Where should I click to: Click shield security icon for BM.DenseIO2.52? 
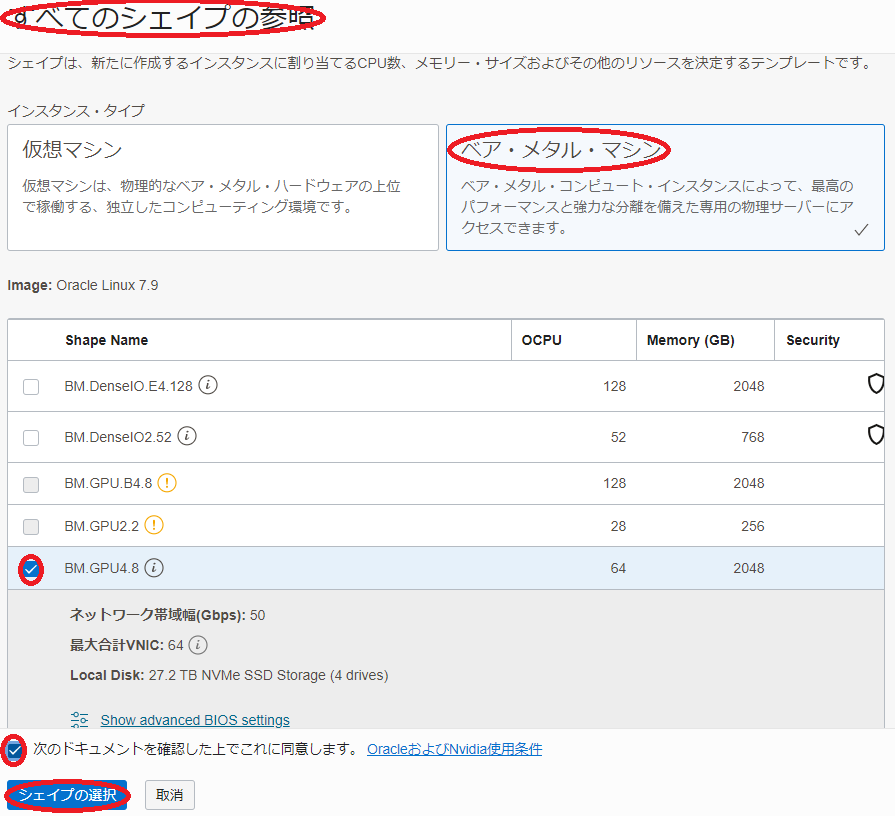tap(875, 435)
